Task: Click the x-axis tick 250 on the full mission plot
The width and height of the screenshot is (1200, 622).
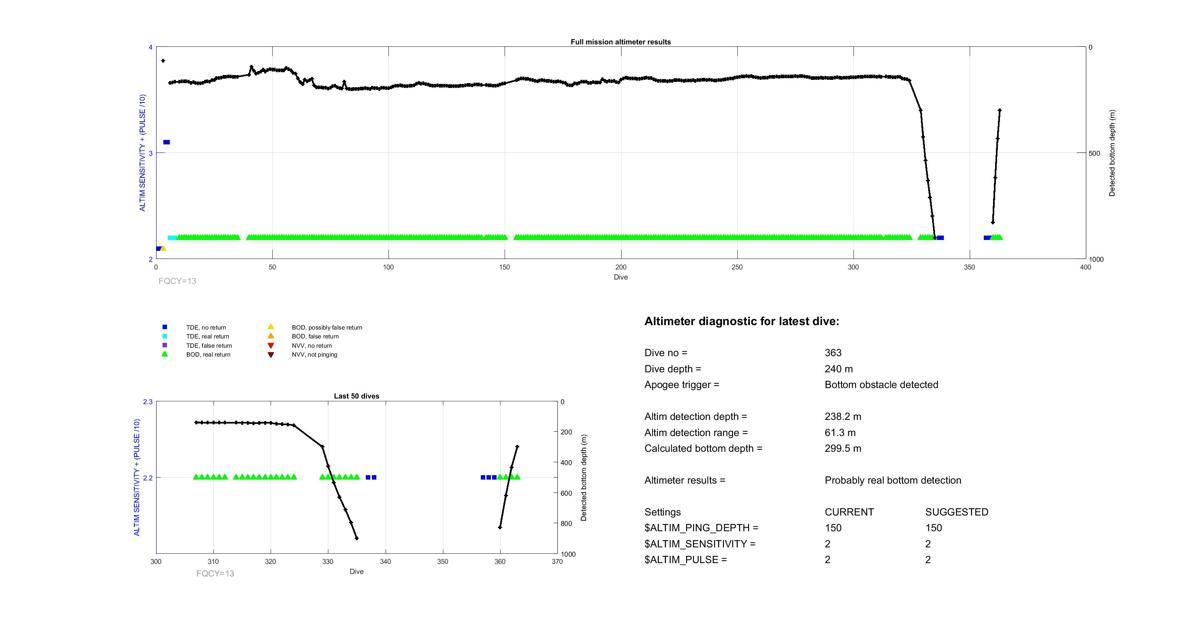Action: tap(737, 268)
